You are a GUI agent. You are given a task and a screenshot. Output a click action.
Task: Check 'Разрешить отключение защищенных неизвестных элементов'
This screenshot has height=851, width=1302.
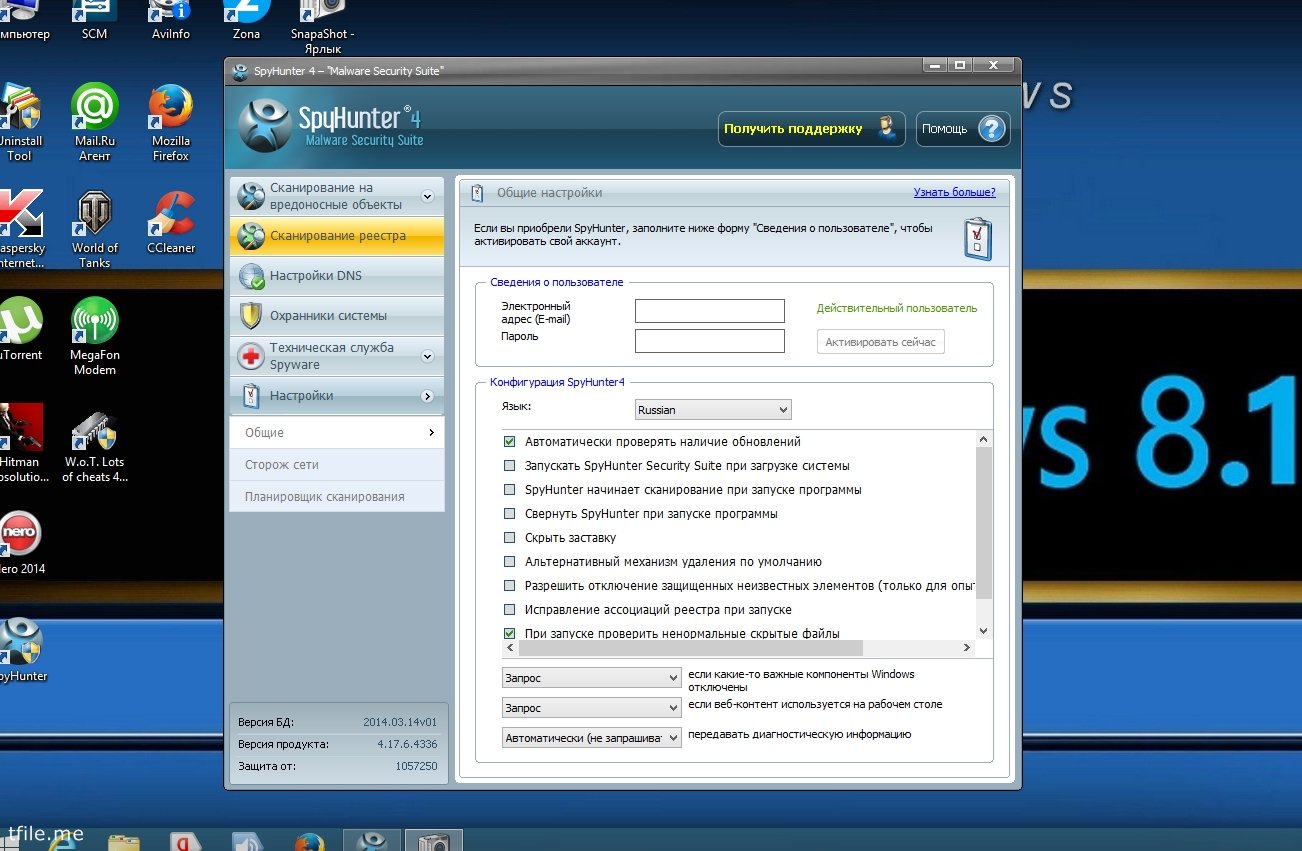coord(510,586)
